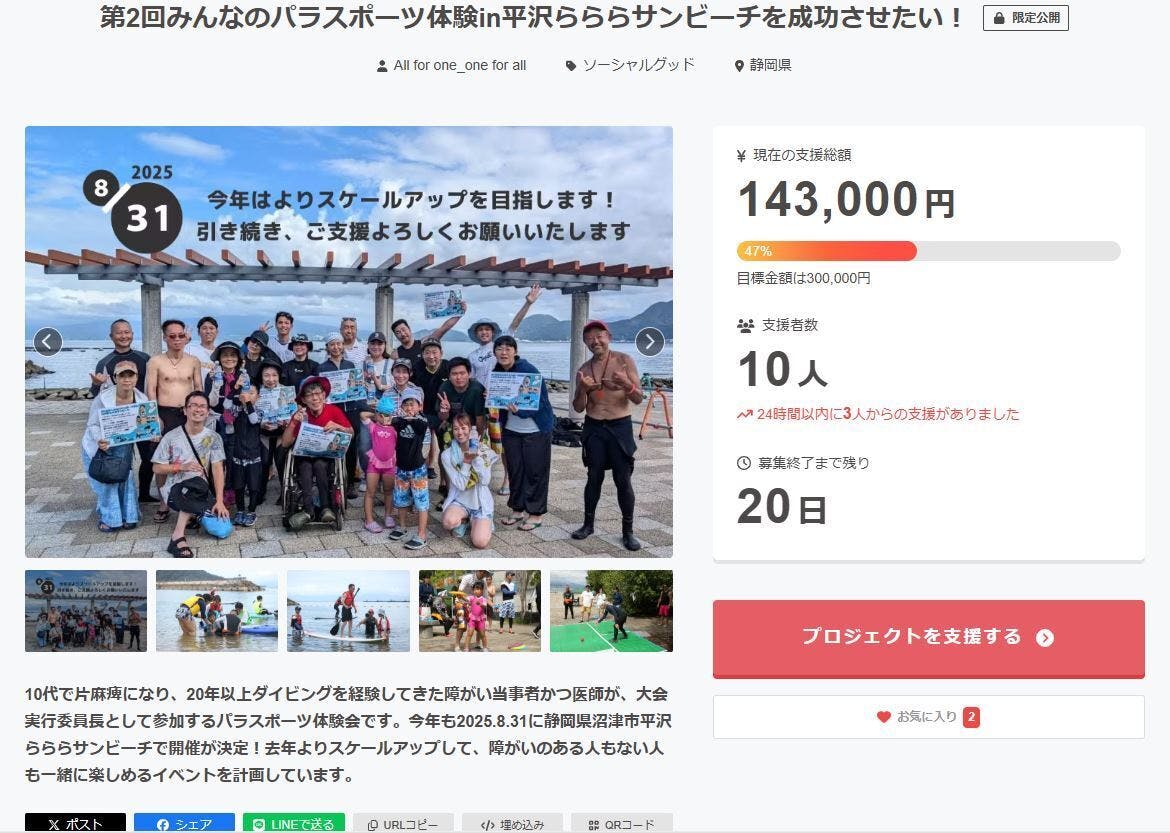The height and width of the screenshot is (833, 1170).
Task: Select the paddleboard thumbnail image
Action: [348, 611]
